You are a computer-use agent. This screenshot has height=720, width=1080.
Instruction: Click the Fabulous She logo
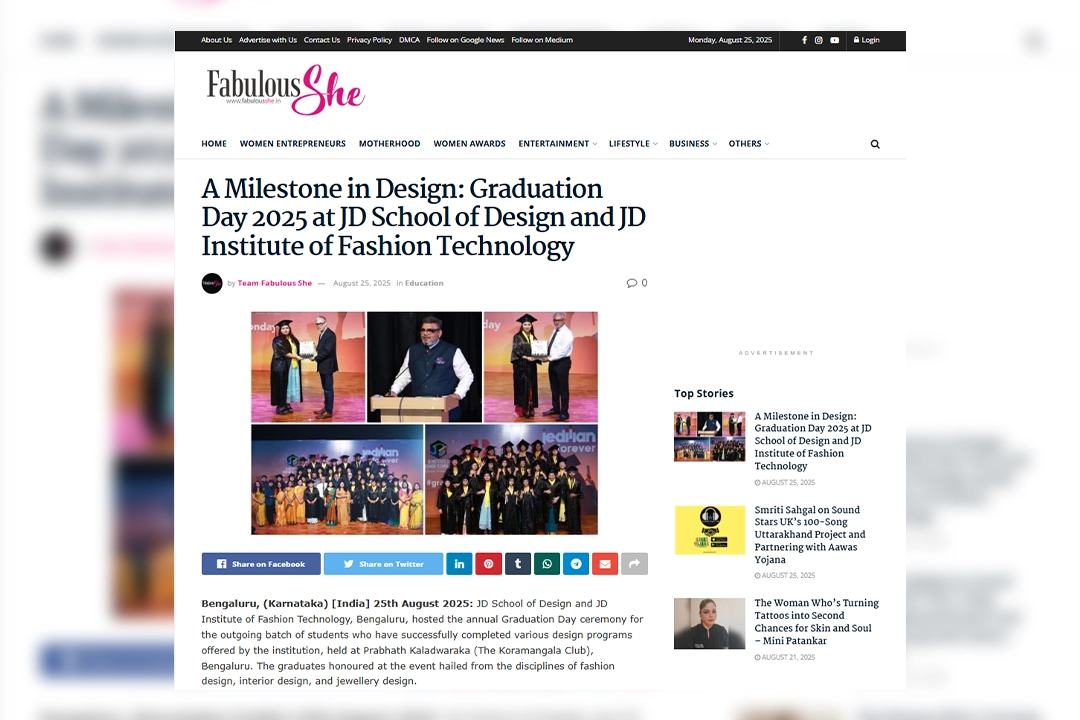pos(285,90)
